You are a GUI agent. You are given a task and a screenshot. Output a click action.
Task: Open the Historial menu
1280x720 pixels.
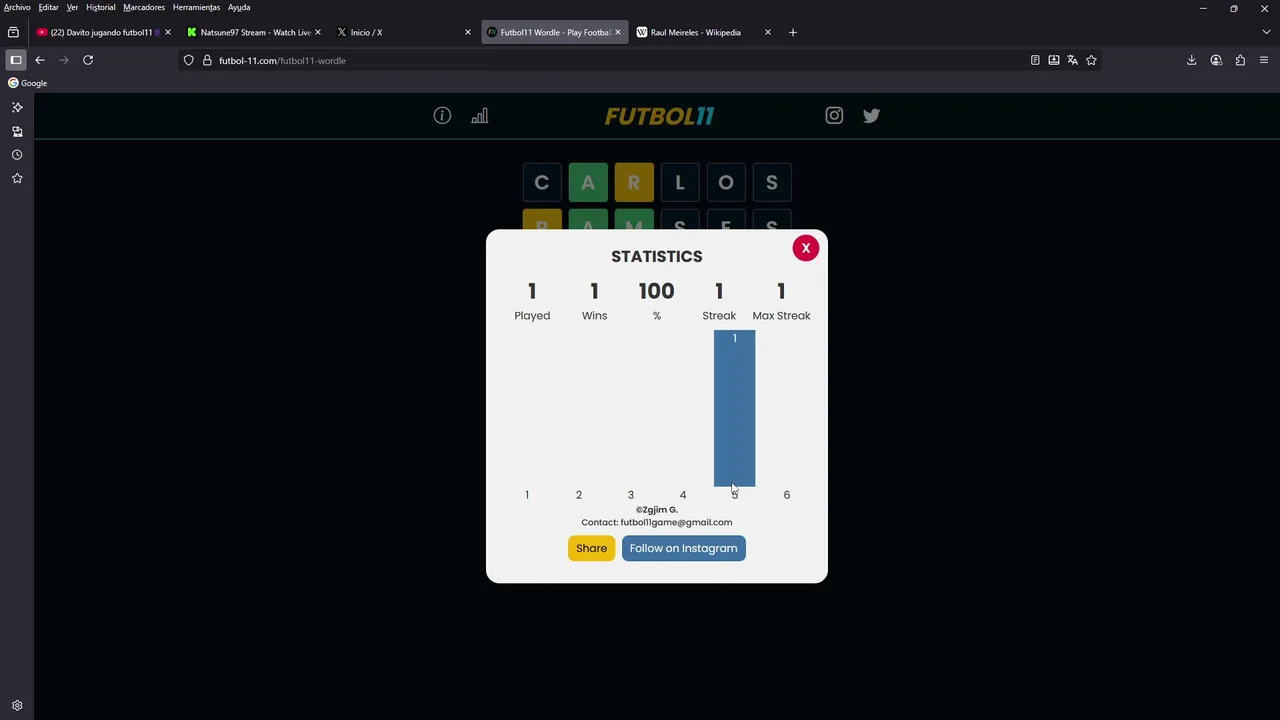(x=101, y=7)
